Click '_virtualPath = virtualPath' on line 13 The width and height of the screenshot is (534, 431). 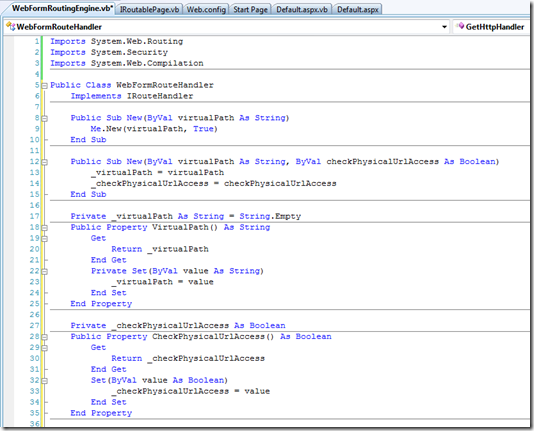click(157, 172)
